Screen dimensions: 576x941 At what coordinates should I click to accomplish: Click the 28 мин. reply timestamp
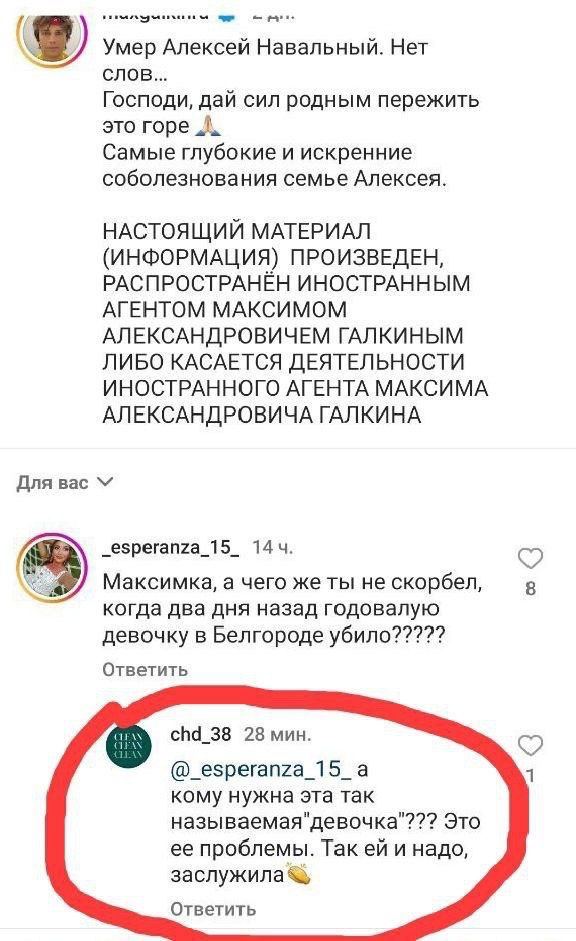[278, 734]
